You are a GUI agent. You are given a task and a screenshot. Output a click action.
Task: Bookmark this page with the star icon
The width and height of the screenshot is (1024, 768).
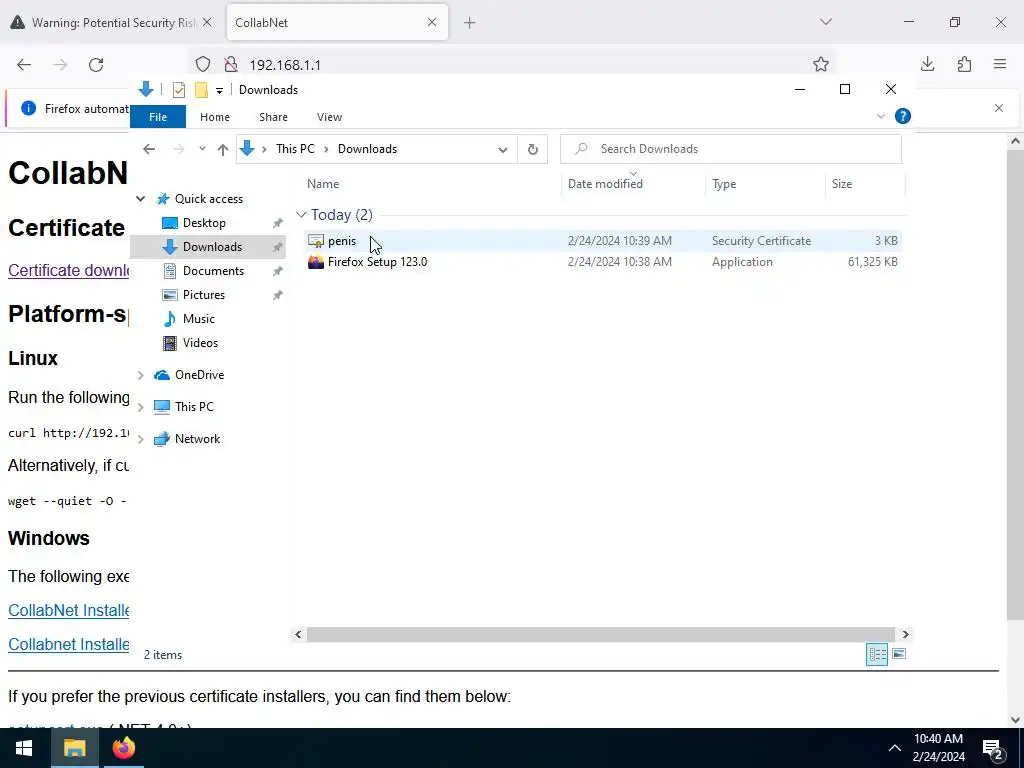click(x=821, y=64)
